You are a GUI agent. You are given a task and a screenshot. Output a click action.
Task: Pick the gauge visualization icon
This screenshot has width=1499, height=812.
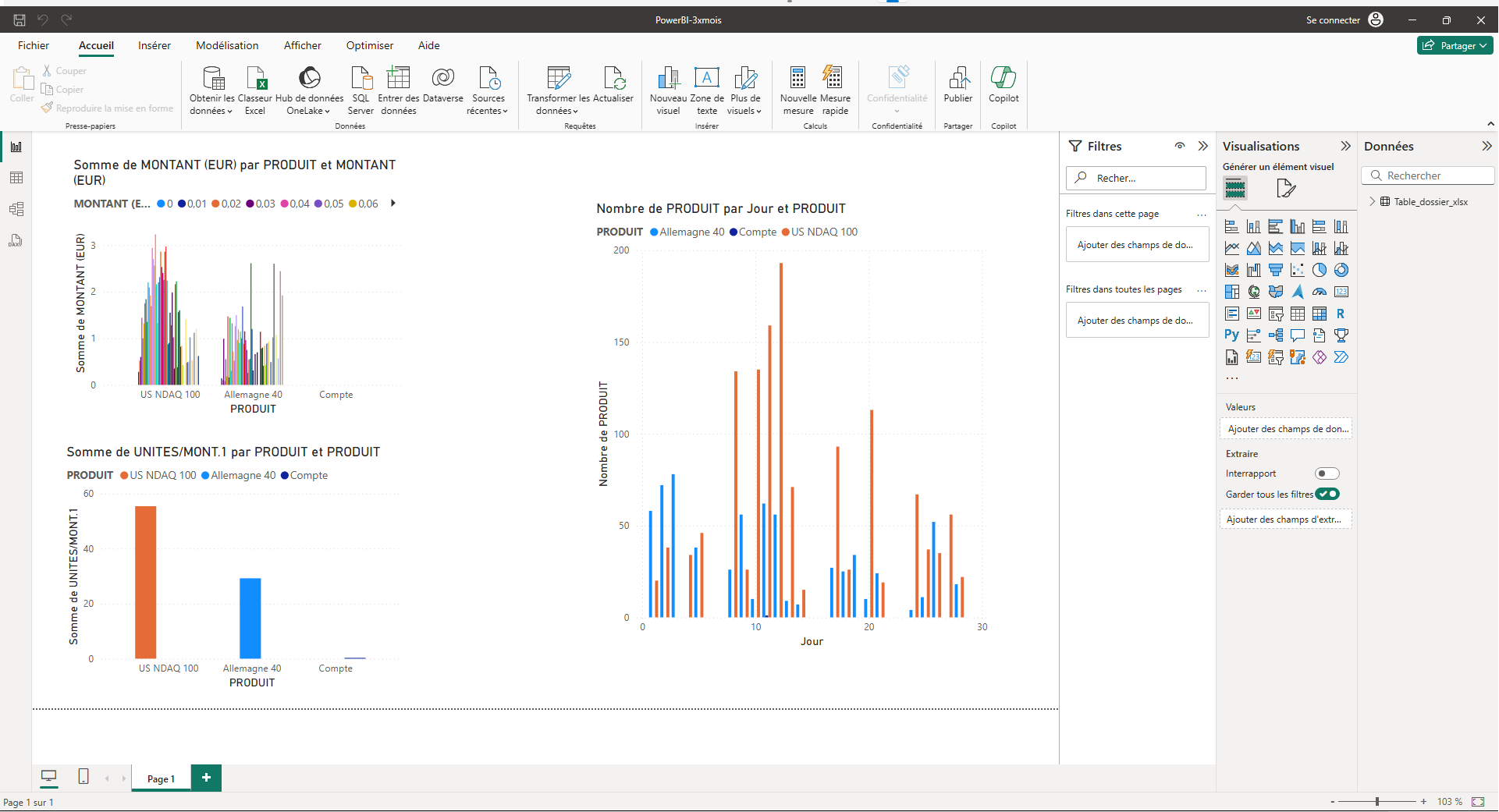tap(1319, 292)
